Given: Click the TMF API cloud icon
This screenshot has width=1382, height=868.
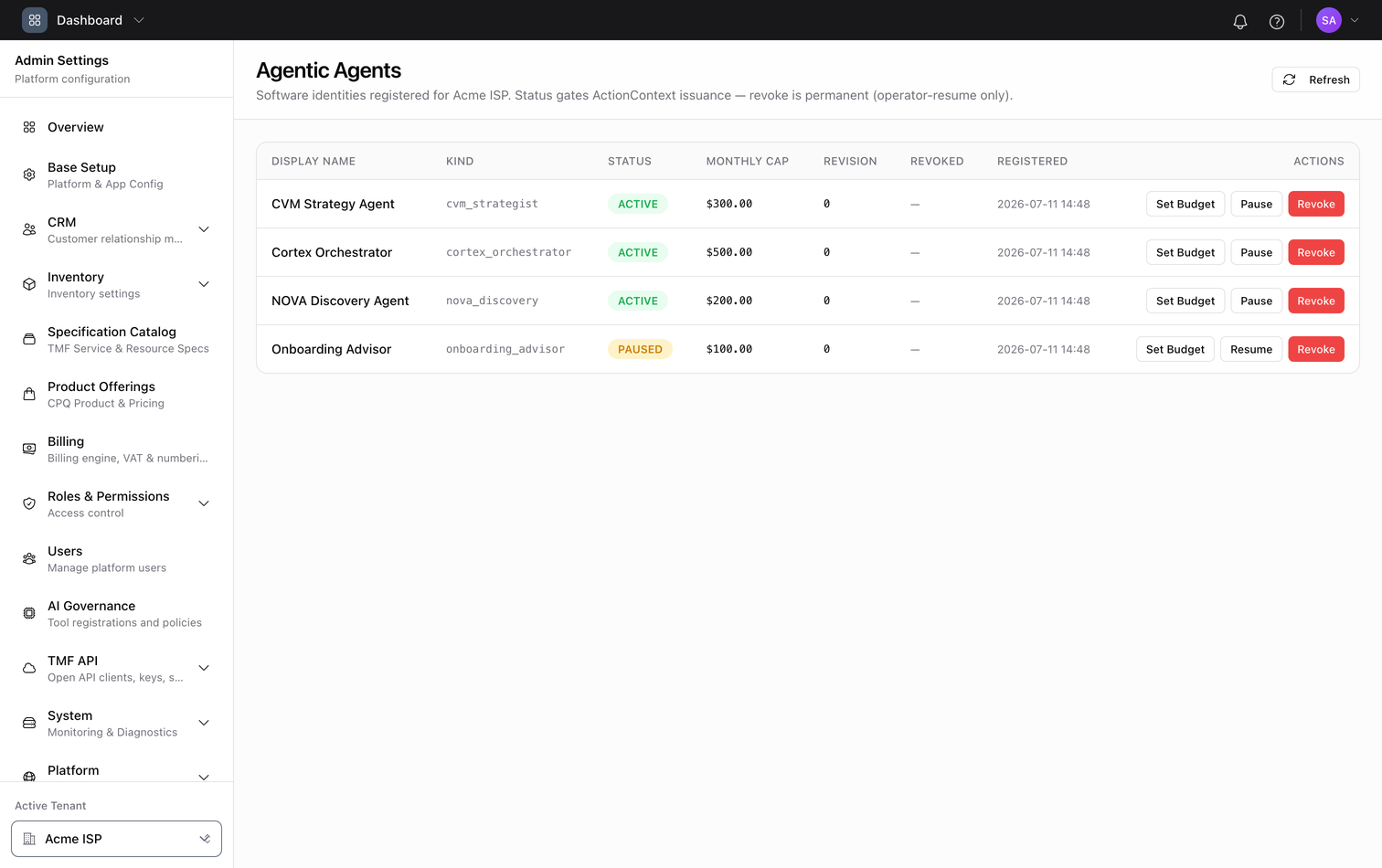Looking at the screenshot, I should [29, 668].
